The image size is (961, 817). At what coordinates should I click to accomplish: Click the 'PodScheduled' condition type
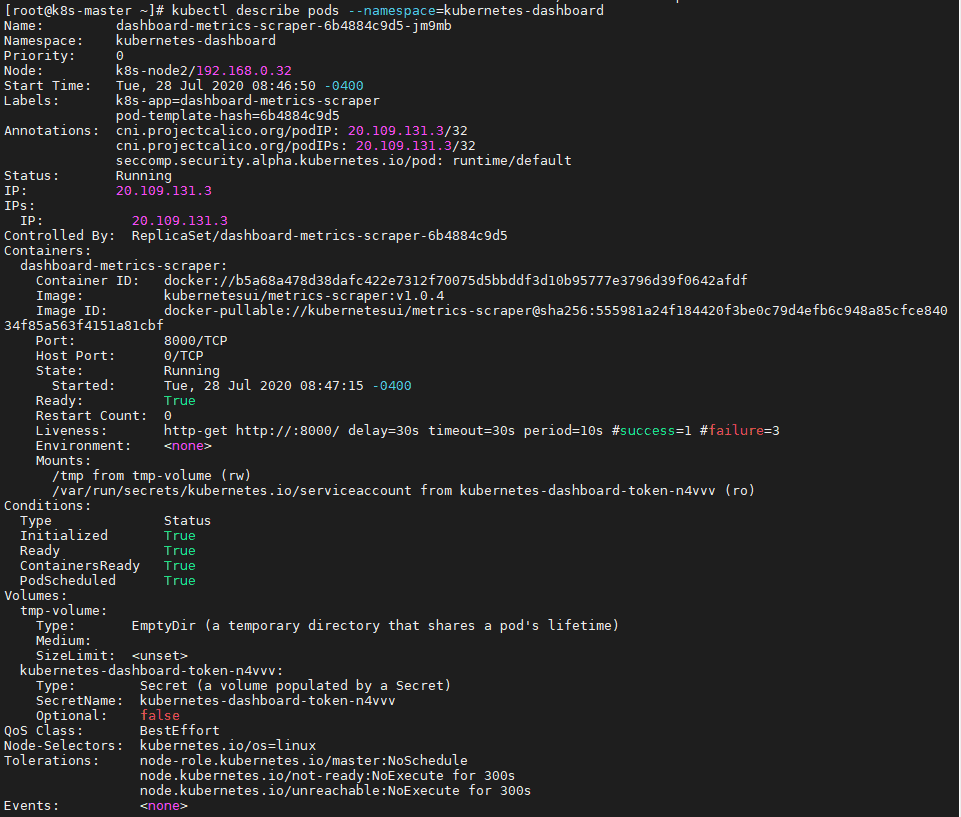click(67, 581)
